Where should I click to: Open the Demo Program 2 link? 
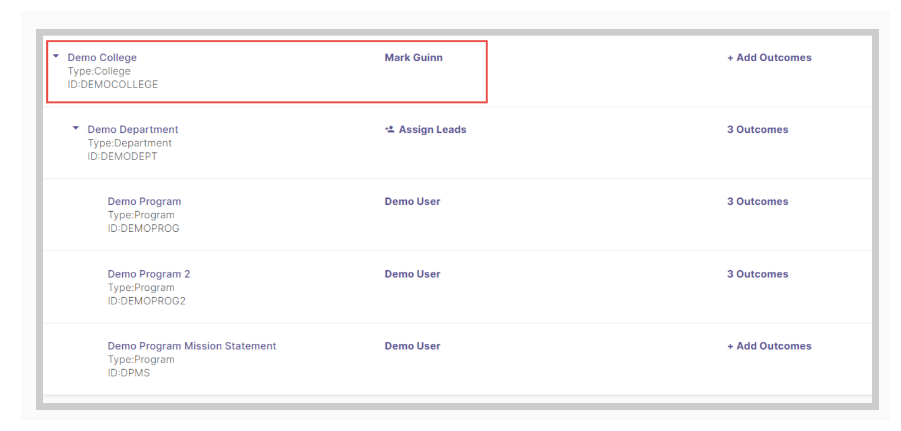[x=149, y=274]
